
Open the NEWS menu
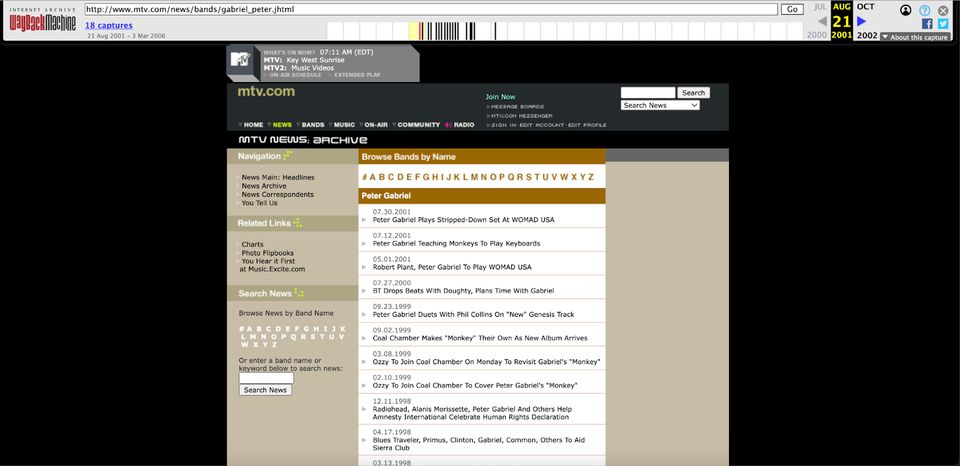coord(282,125)
